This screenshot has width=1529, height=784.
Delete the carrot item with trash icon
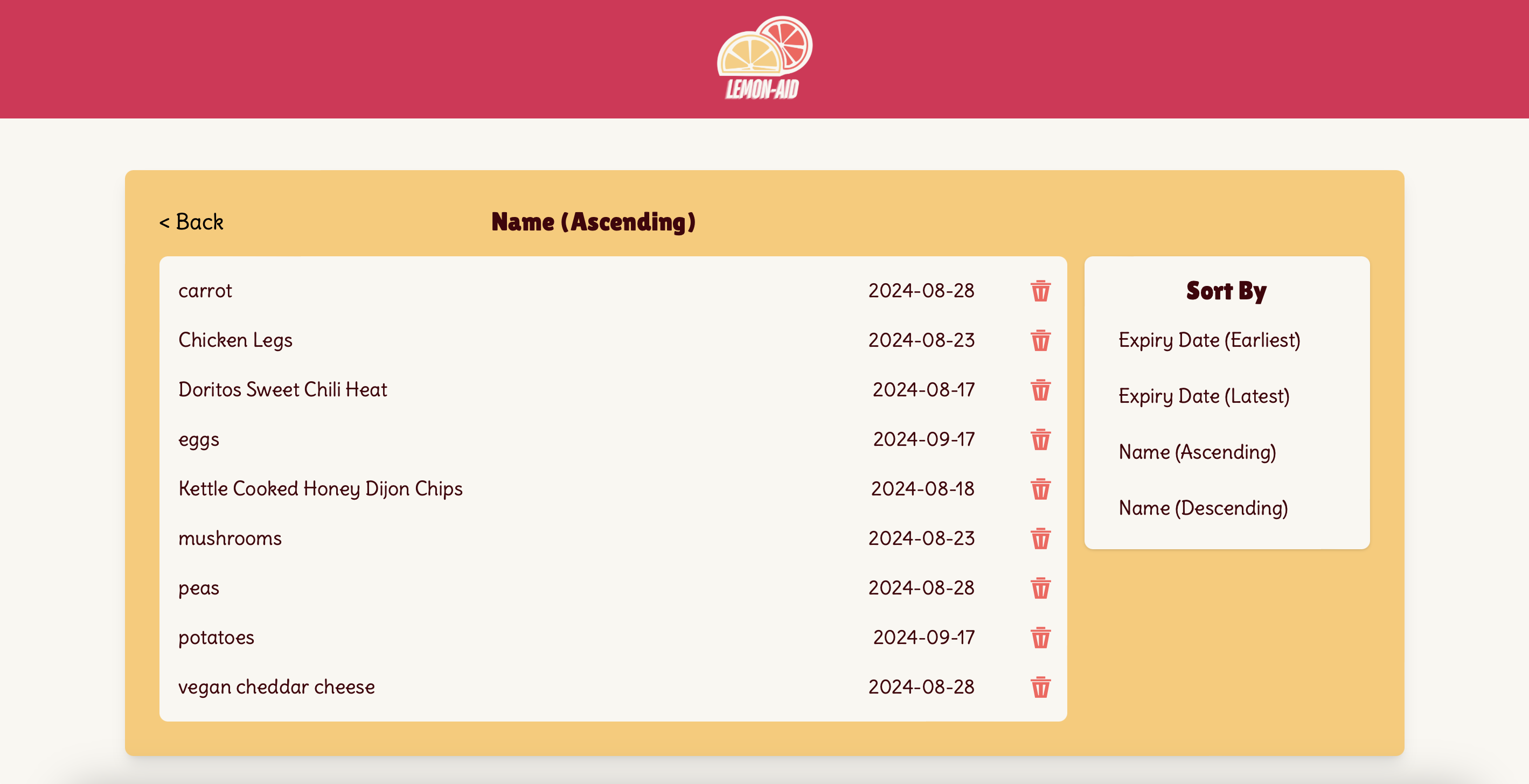click(x=1040, y=291)
